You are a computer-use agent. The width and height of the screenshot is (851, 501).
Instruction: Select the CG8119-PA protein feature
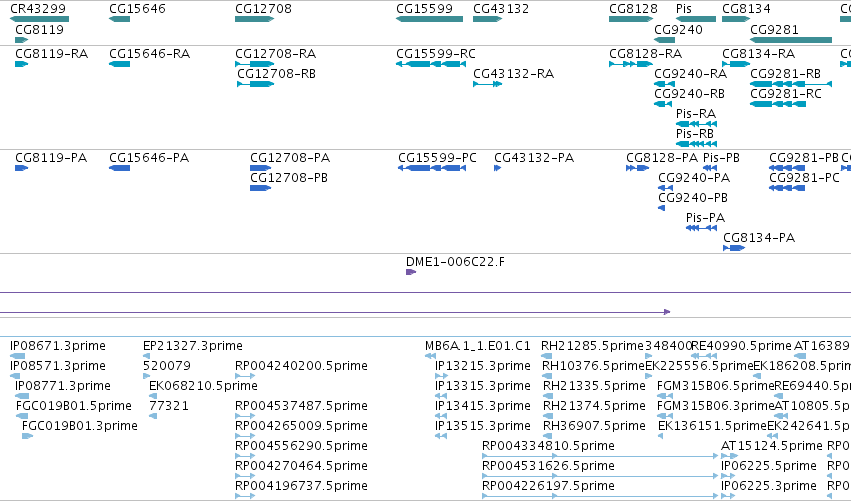(x=22, y=168)
